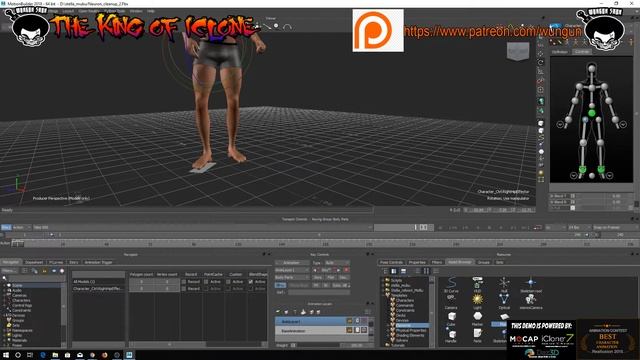This screenshot has width=640, height=360.
Task: Open the Animation dropdown in Key Controls
Action: point(292,263)
